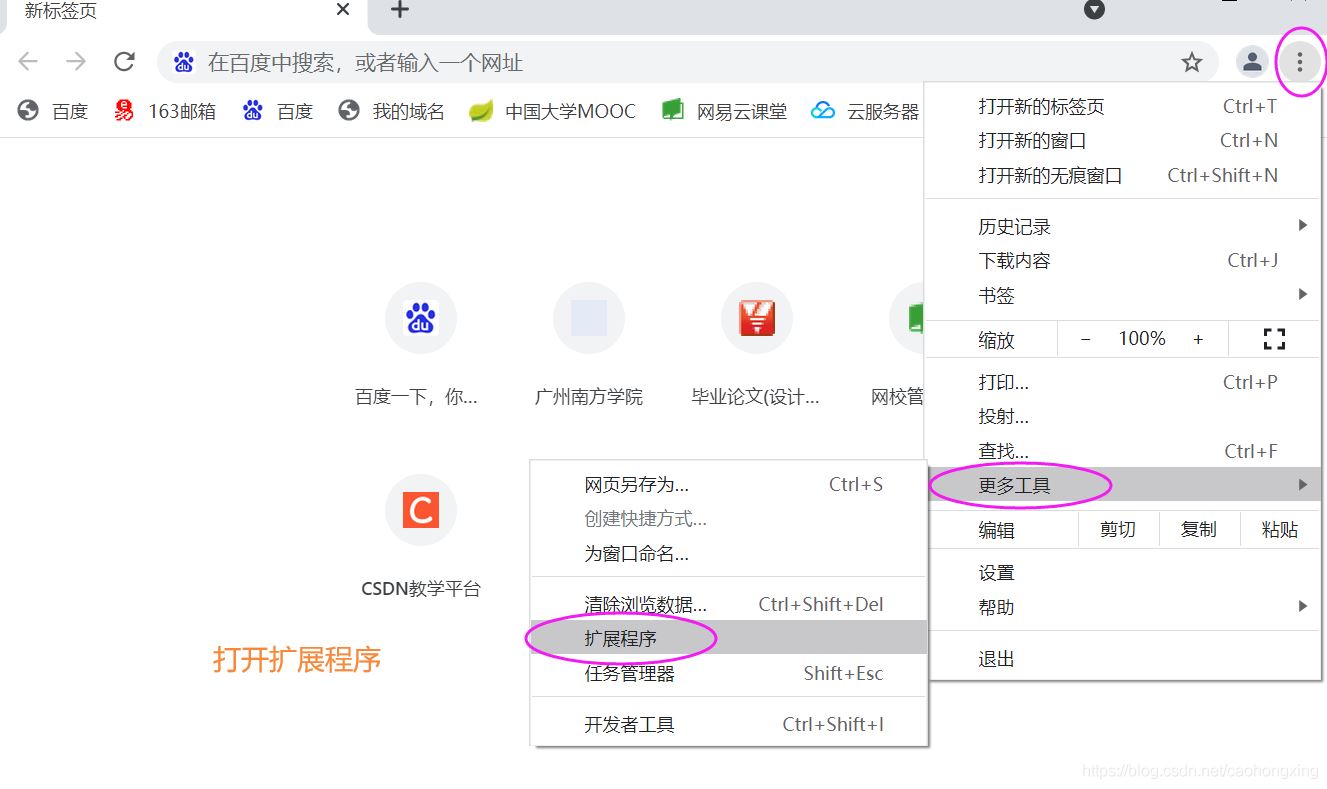Open the CSDN教学平台 shortcut tile
The width and height of the screenshot is (1327, 789).
tap(420, 537)
